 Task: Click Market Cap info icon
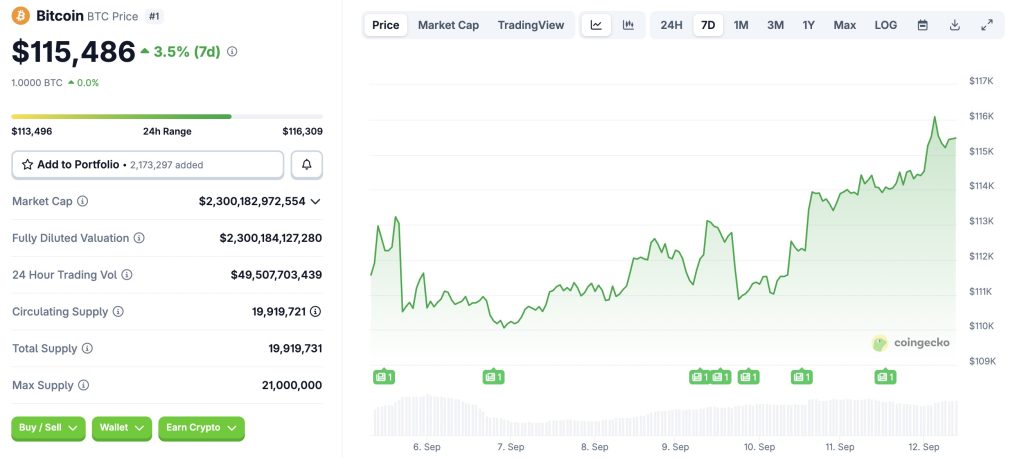tap(82, 201)
